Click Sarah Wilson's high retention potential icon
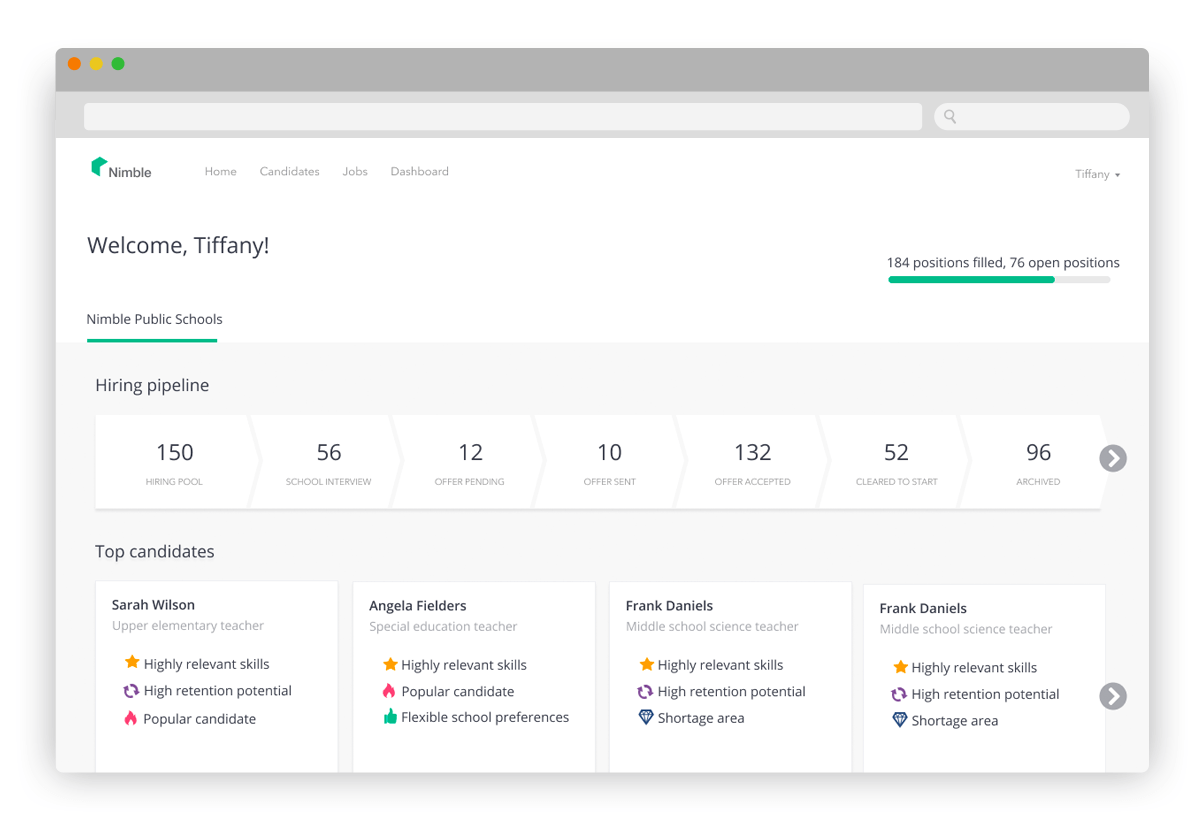The height and width of the screenshot is (837, 1200). click(x=131, y=691)
